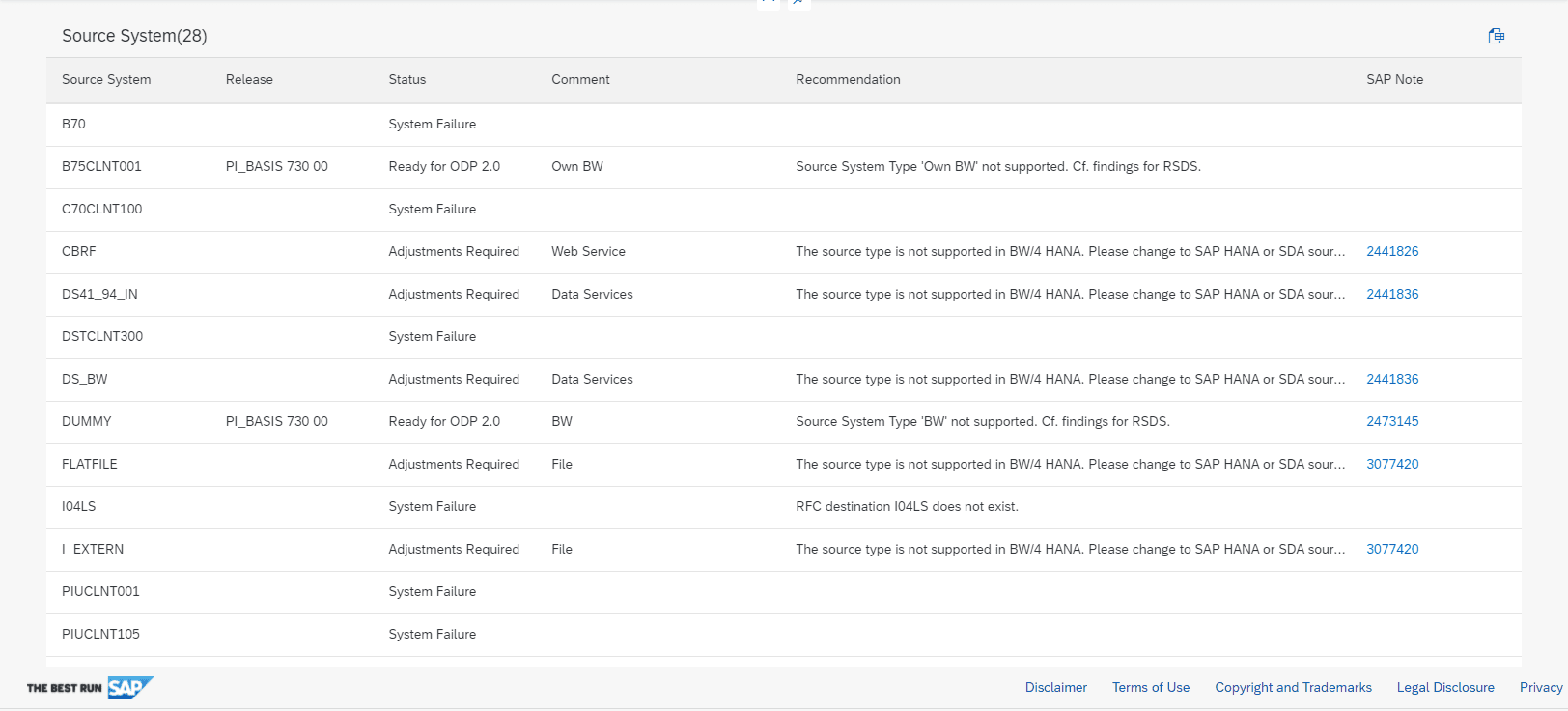
Task: Open Copyright and Trademarks link
Action: coord(1293,687)
